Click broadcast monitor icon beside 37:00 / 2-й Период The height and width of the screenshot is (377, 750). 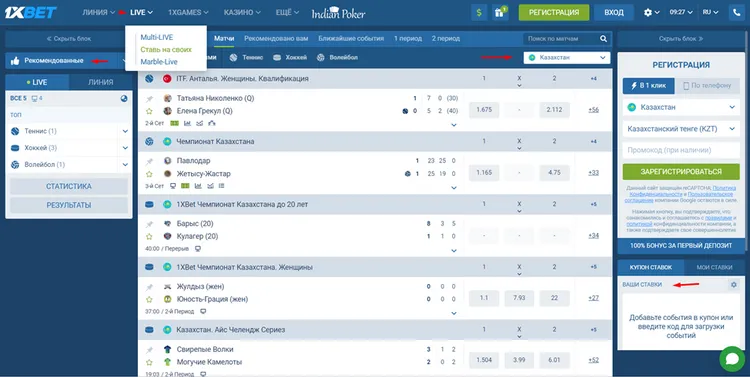pos(203,311)
